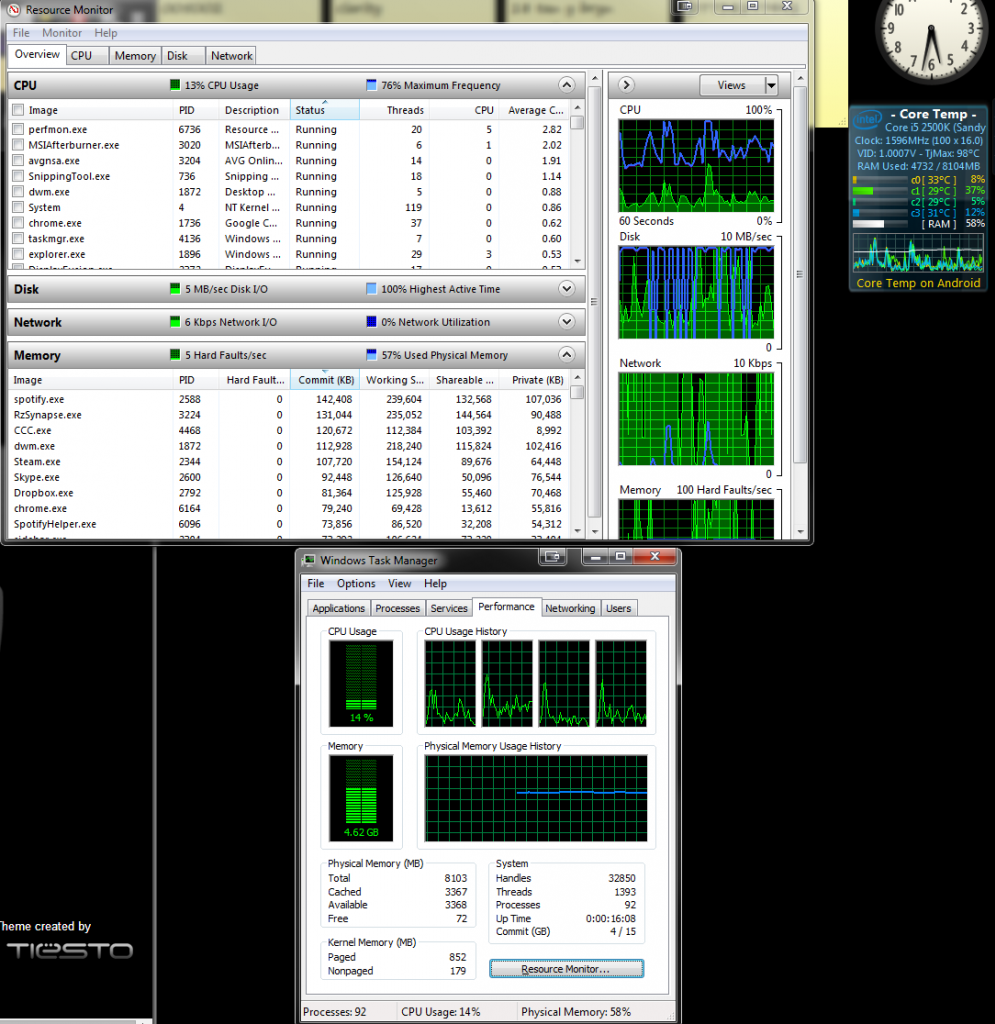Open the Views dropdown arrow

point(771,85)
